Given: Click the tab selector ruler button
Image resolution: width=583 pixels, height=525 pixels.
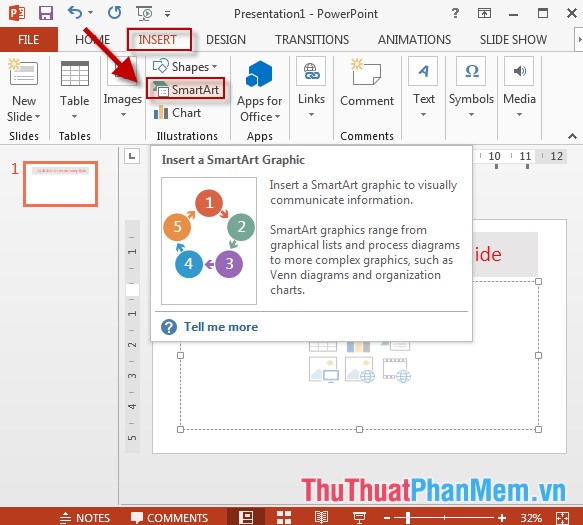Looking at the screenshot, I should 132,156.
